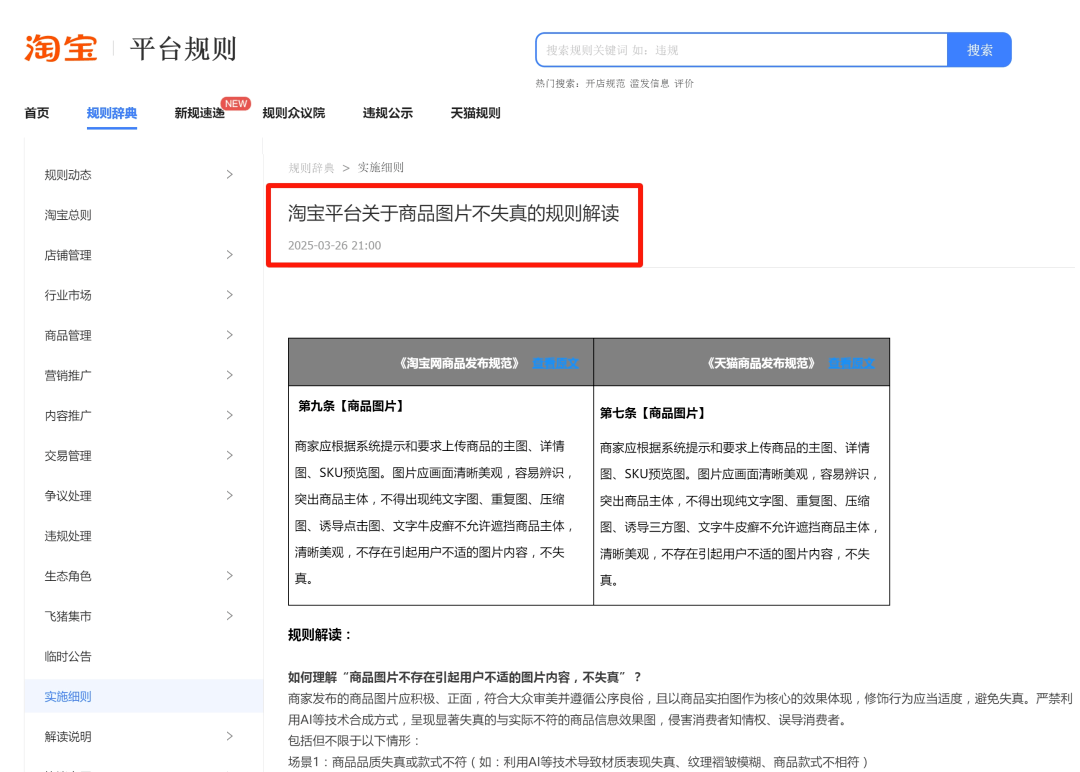Open 违规处理 in the sidebar

coord(68,536)
